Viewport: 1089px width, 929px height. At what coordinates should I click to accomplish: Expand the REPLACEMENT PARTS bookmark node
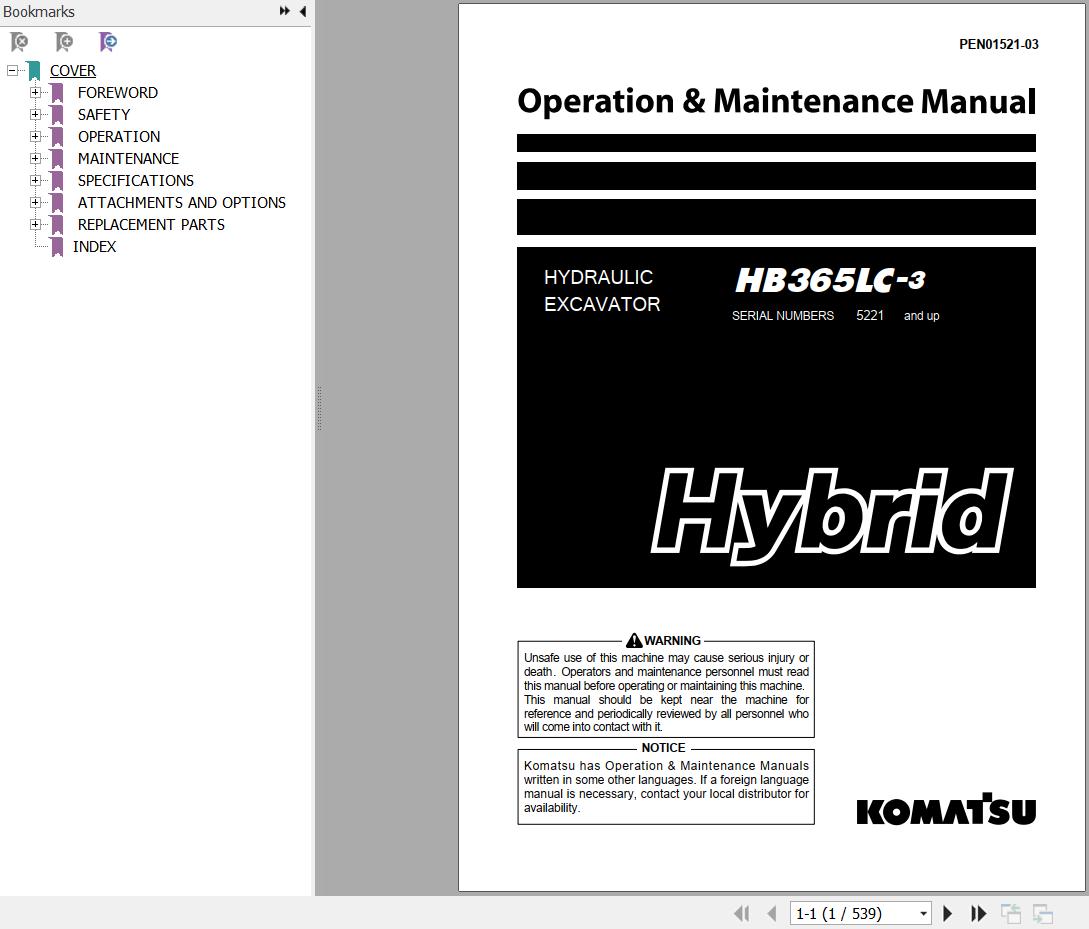[x=35, y=224]
